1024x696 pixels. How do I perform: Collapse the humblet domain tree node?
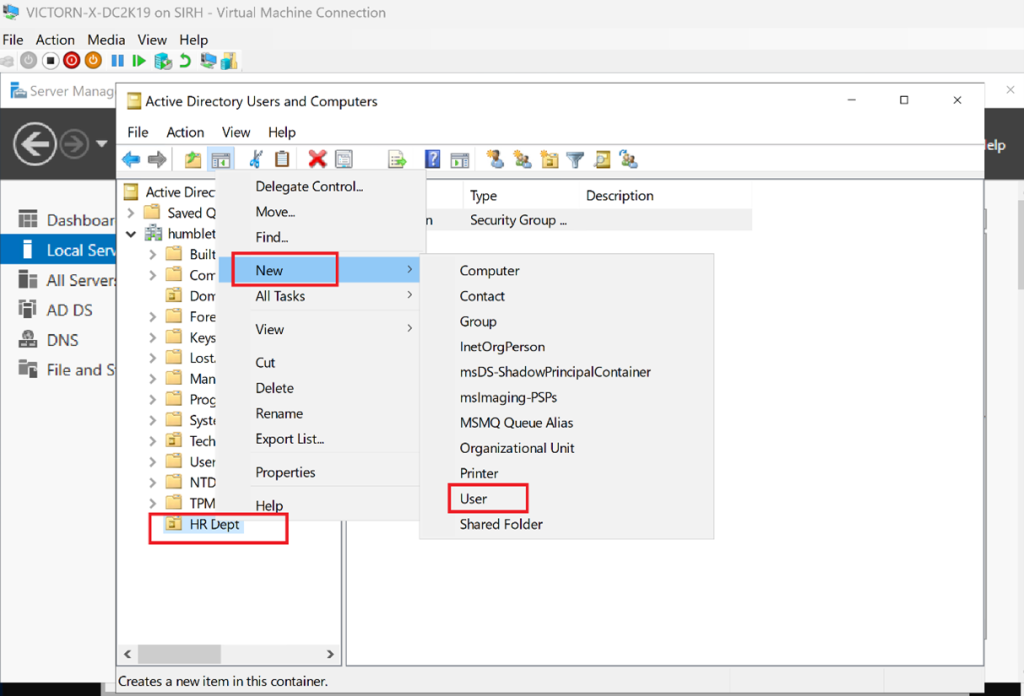(x=131, y=234)
